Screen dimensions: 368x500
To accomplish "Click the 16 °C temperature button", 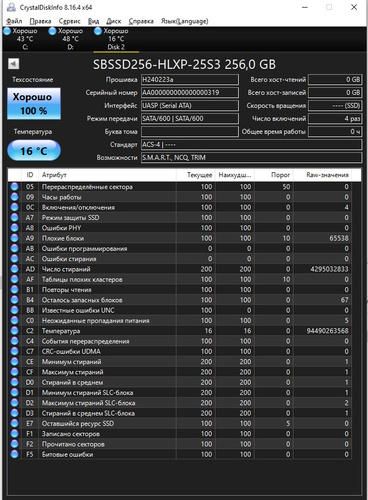I will (34, 151).
